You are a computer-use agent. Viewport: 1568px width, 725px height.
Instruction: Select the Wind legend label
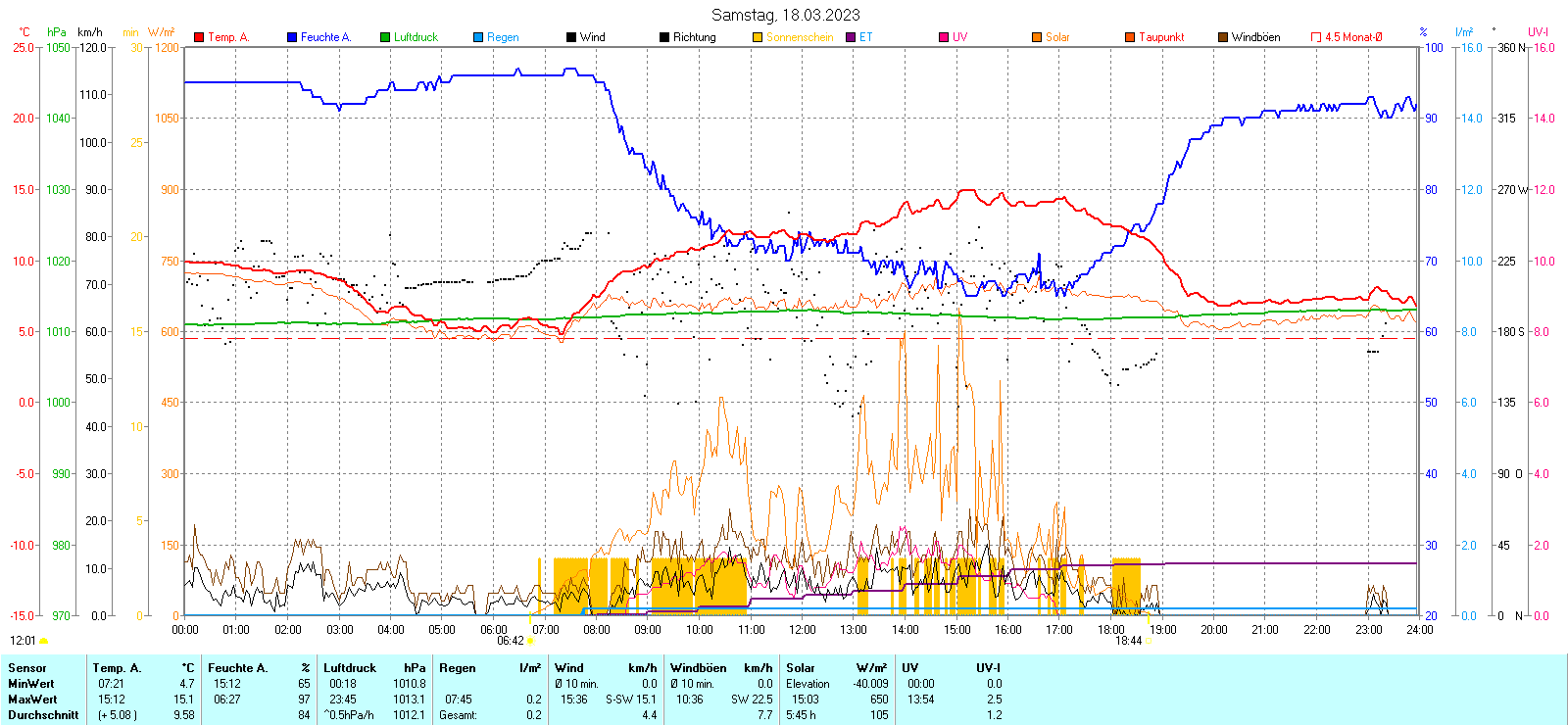click(592, 37)
